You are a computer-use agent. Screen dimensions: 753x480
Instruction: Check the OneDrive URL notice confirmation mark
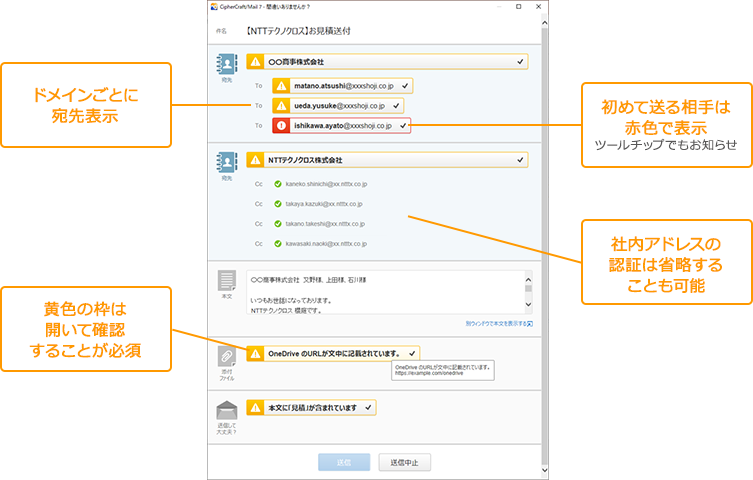(412, 354)
